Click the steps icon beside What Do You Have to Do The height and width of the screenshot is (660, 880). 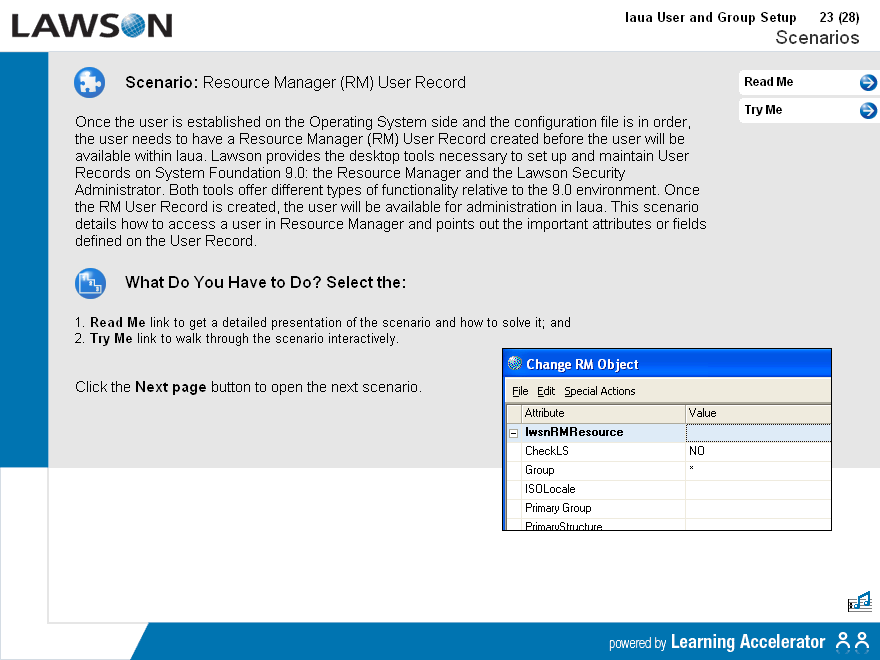pos(90,283)
